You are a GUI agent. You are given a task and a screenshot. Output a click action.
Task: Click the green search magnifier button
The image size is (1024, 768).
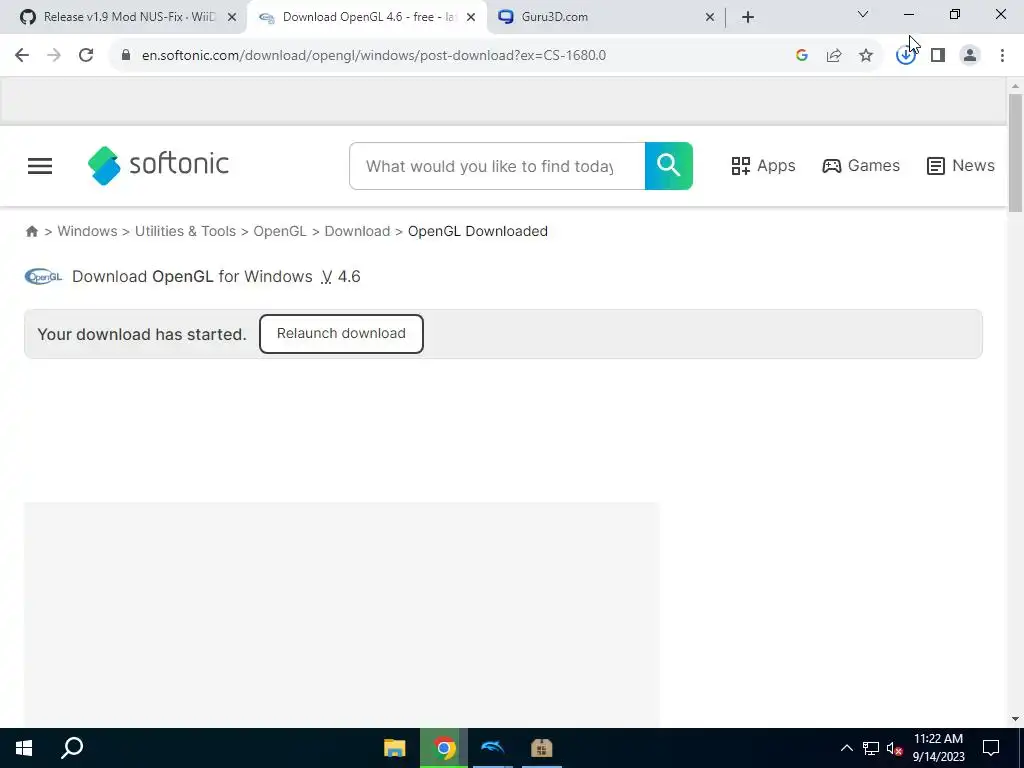(669, 166)
